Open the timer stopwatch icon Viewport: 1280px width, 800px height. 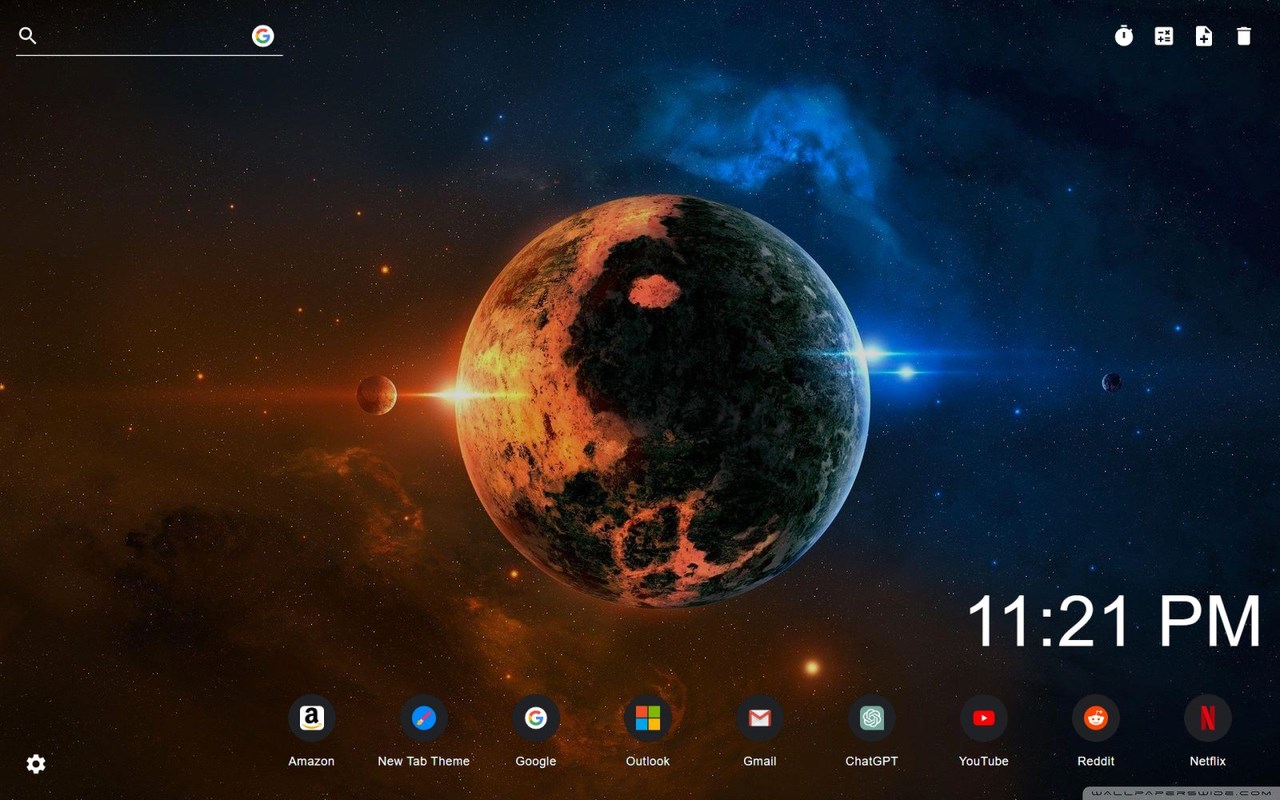(x=1124, y=36)
